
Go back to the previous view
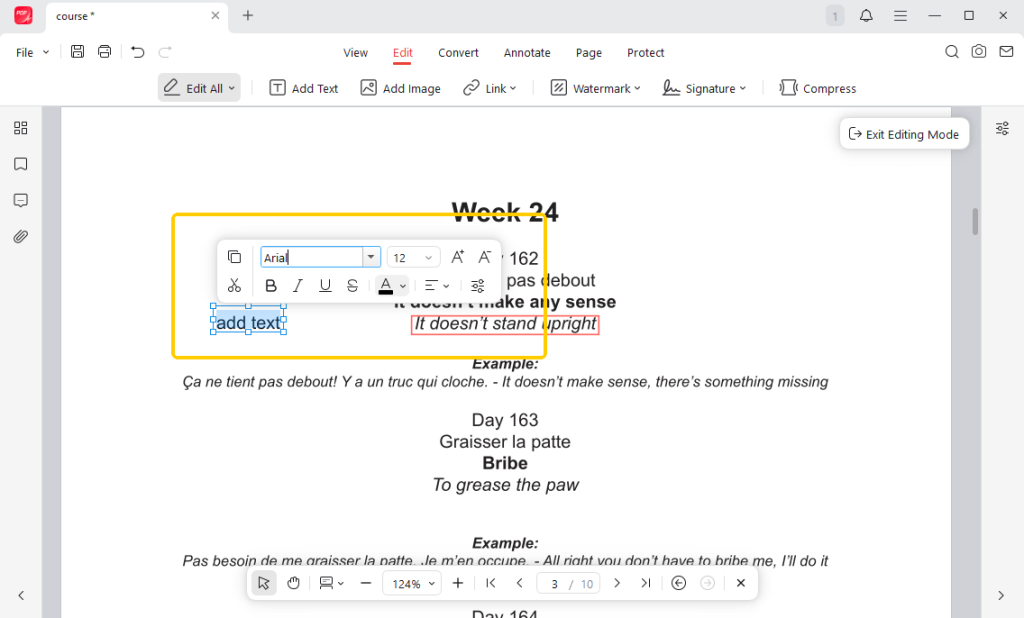[679, 583]
